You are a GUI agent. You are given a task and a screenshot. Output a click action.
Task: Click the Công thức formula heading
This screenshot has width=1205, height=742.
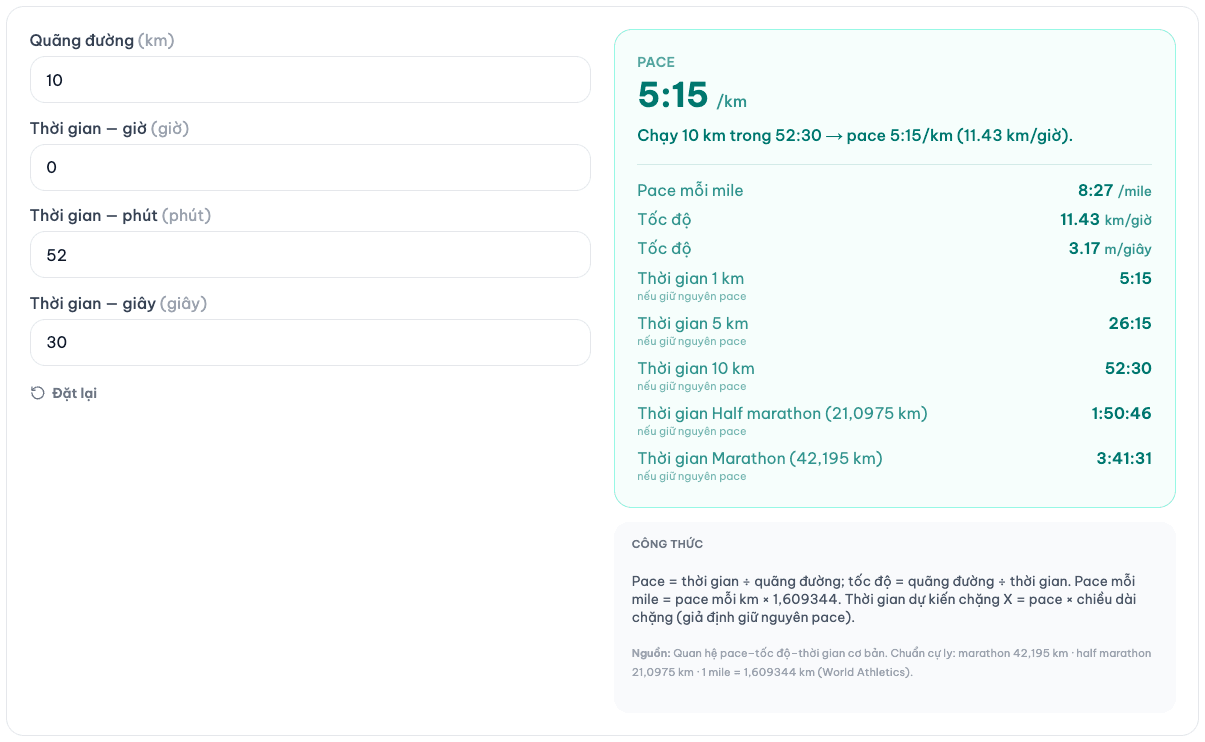click(x=667, y=544)
